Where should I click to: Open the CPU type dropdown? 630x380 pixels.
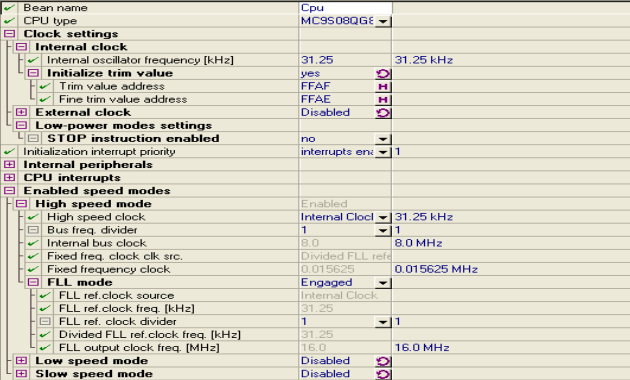(x=383, y=21)
